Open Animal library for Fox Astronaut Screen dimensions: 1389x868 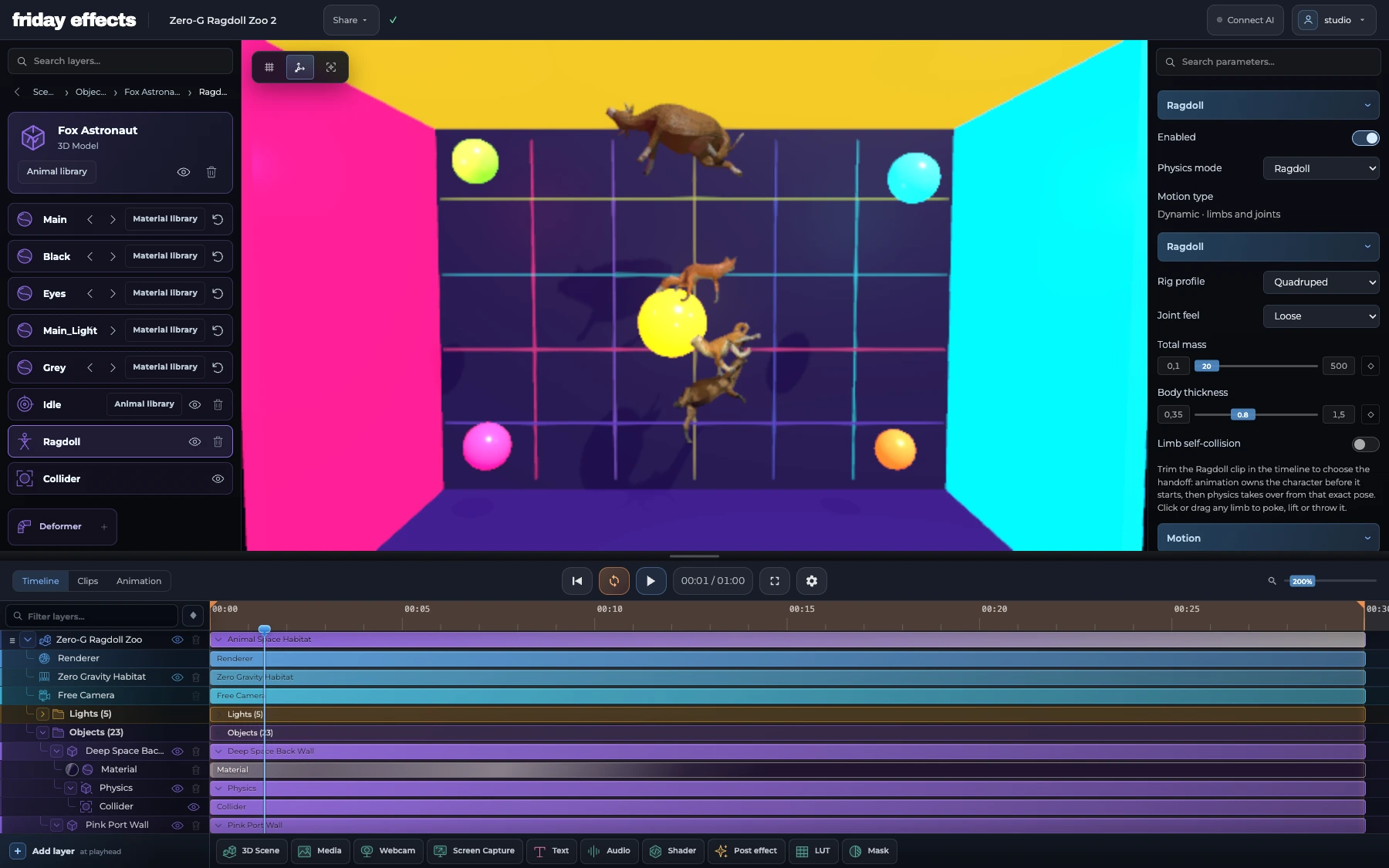coord(57,171)
